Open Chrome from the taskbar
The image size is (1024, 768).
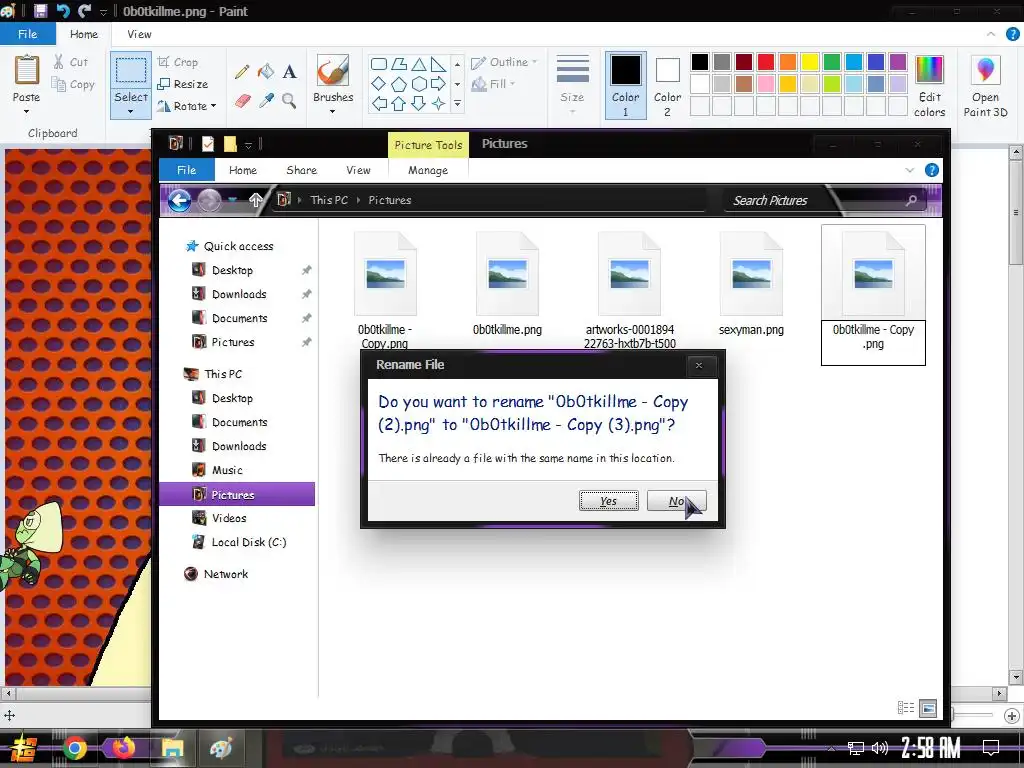(74, 748)
